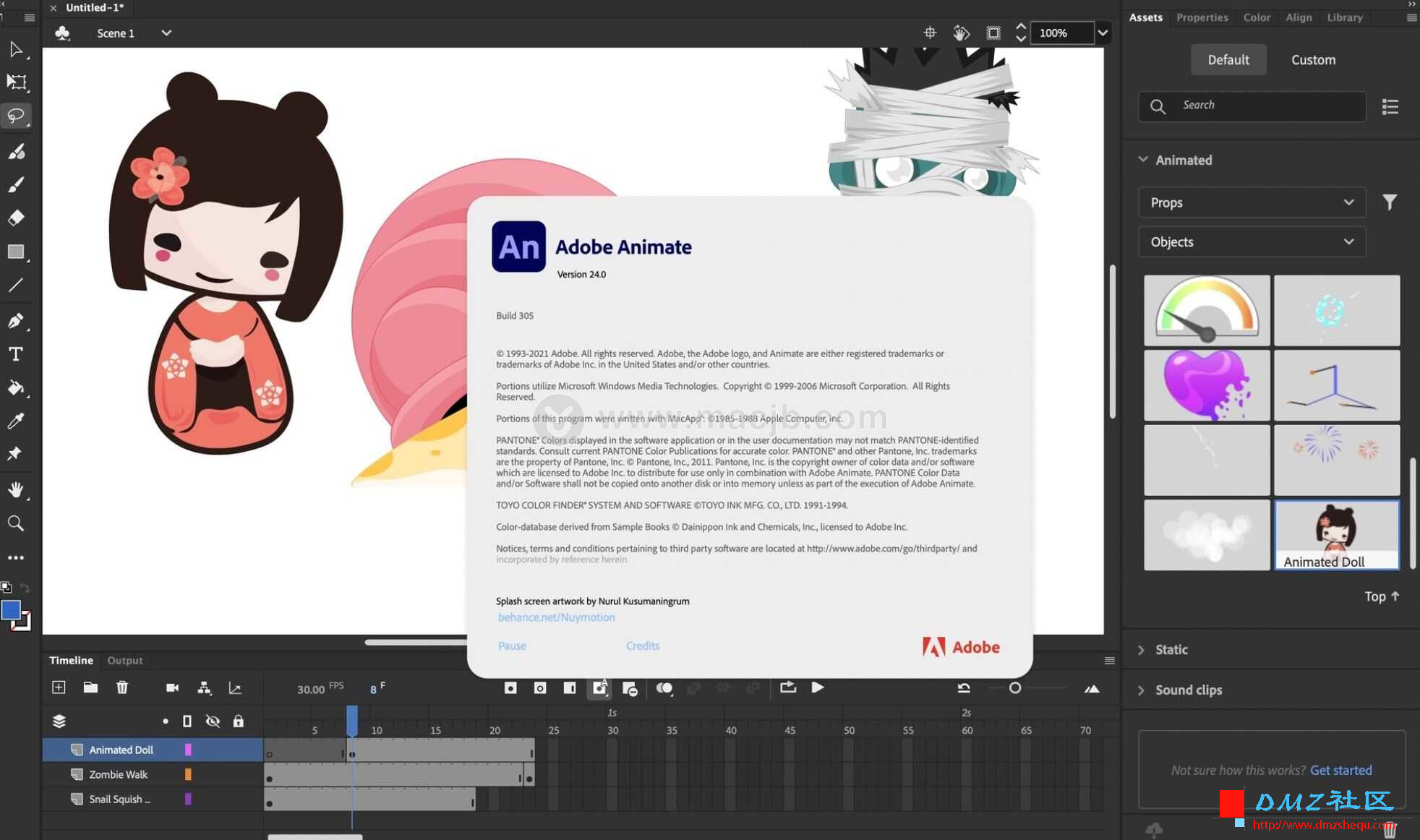Toggle clip content outside stage

pyautogui.click(x=993, y=33)
